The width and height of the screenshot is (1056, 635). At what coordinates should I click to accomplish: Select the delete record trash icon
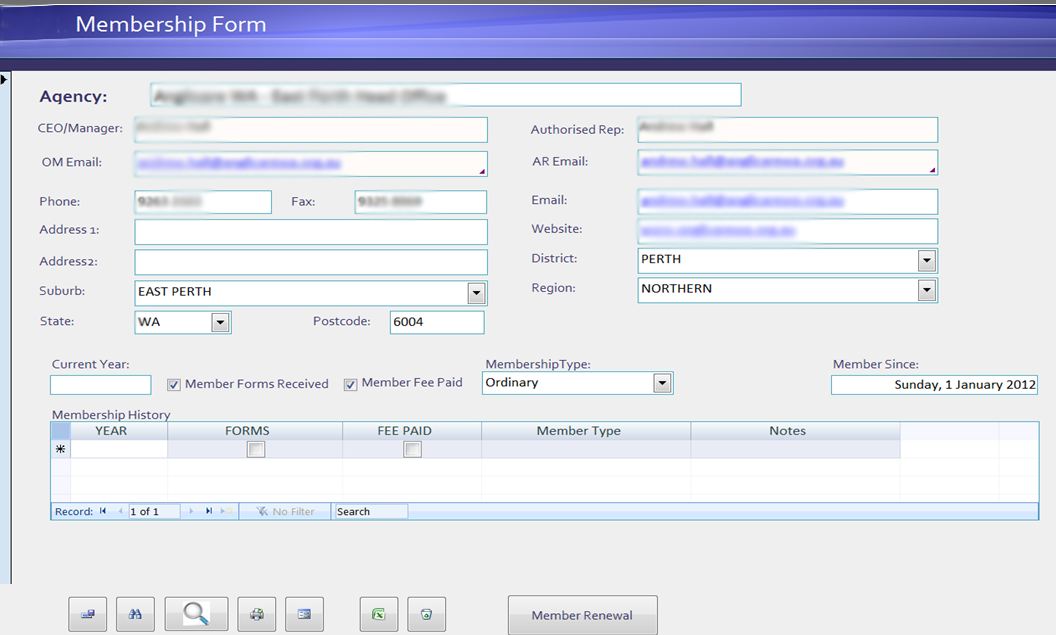coord(427,613)
